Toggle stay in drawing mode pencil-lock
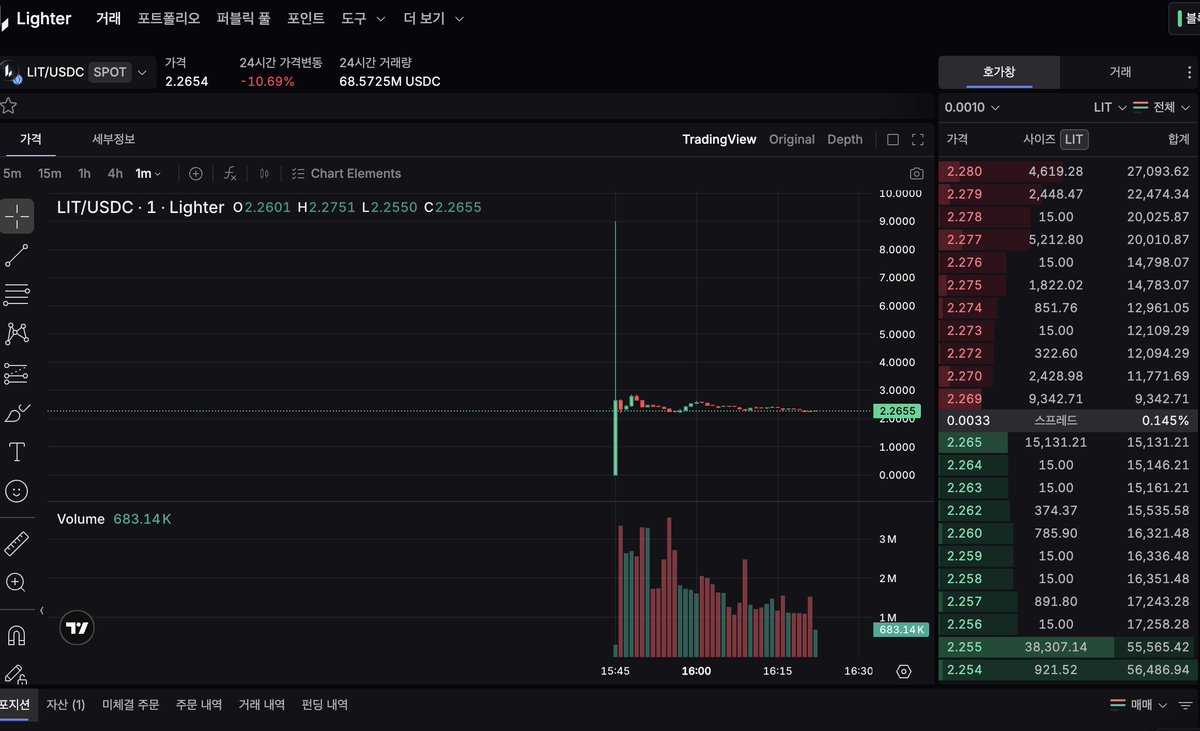The height and width of the screenshot is (731, 1200). pos(16,673)
